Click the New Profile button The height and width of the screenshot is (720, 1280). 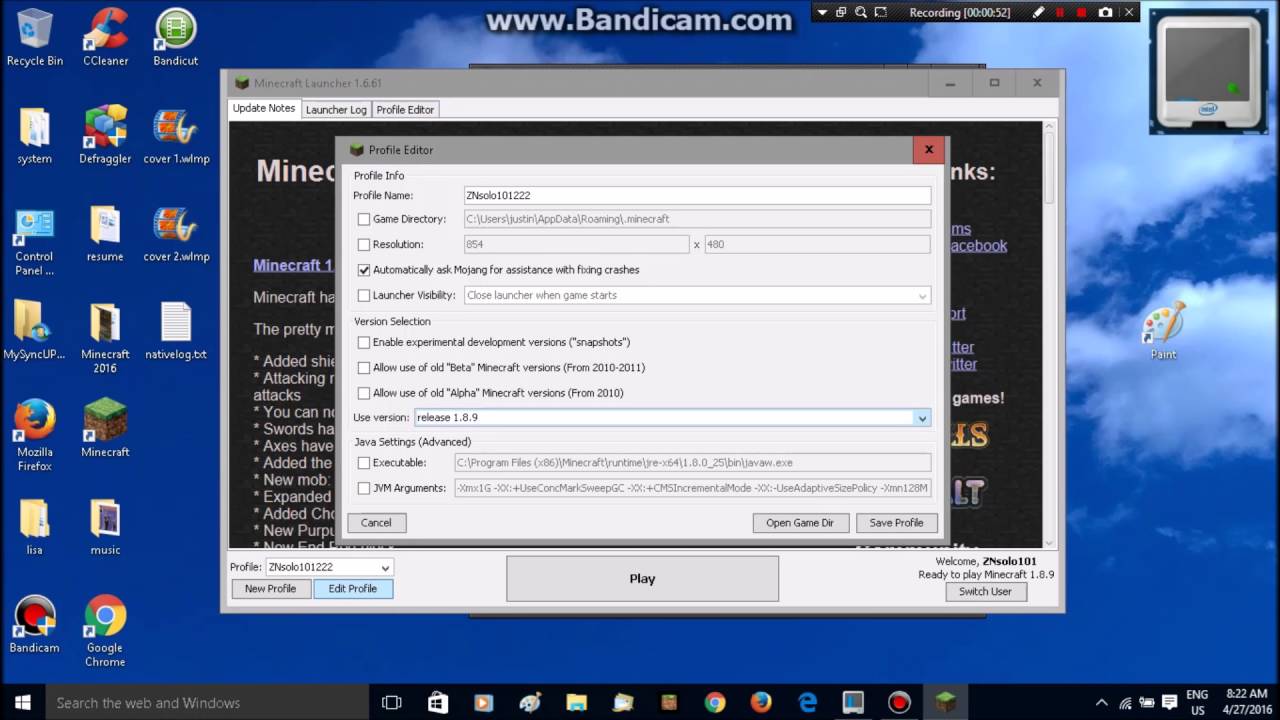270,588
